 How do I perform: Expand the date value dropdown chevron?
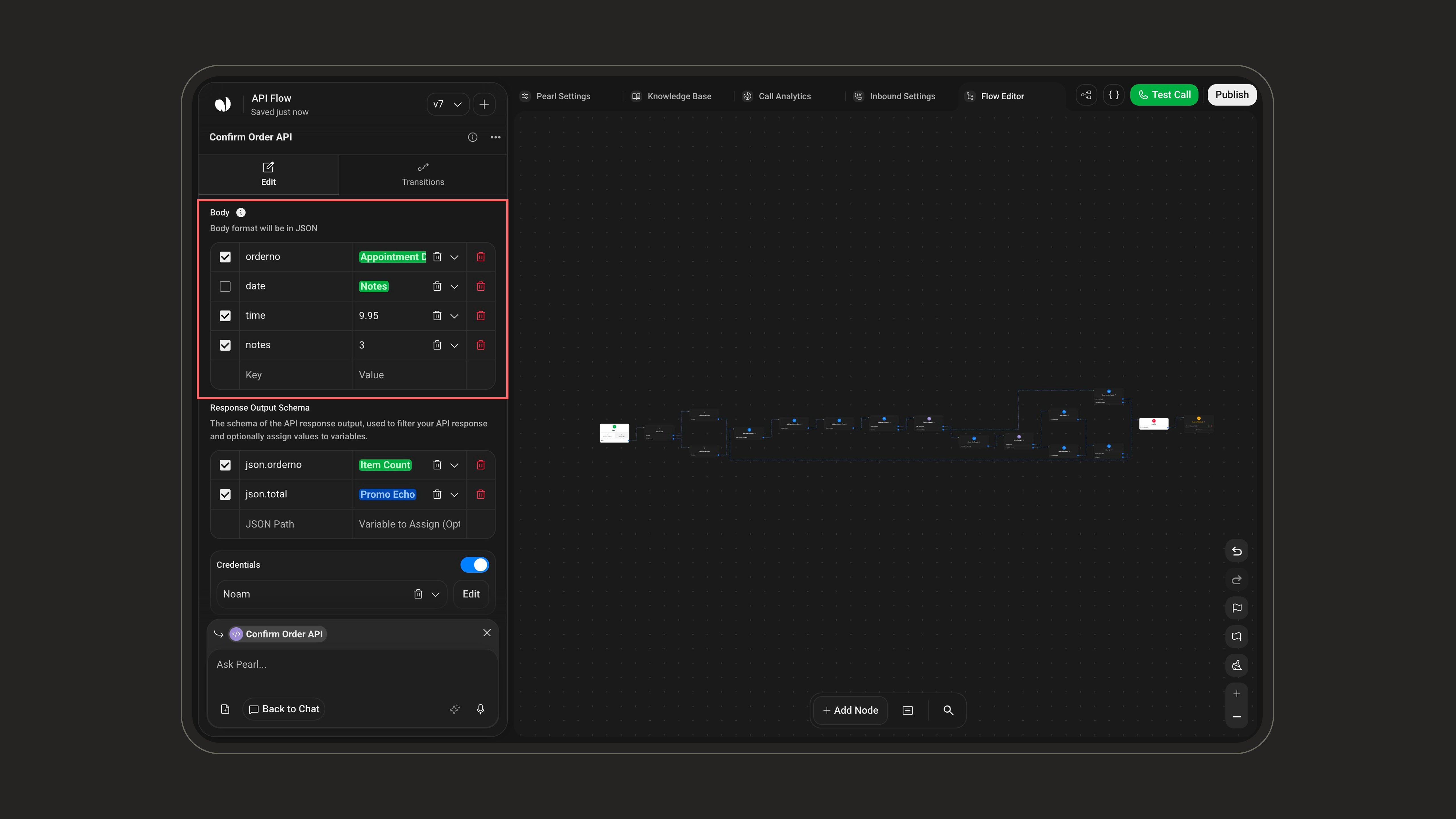[454, 287]
